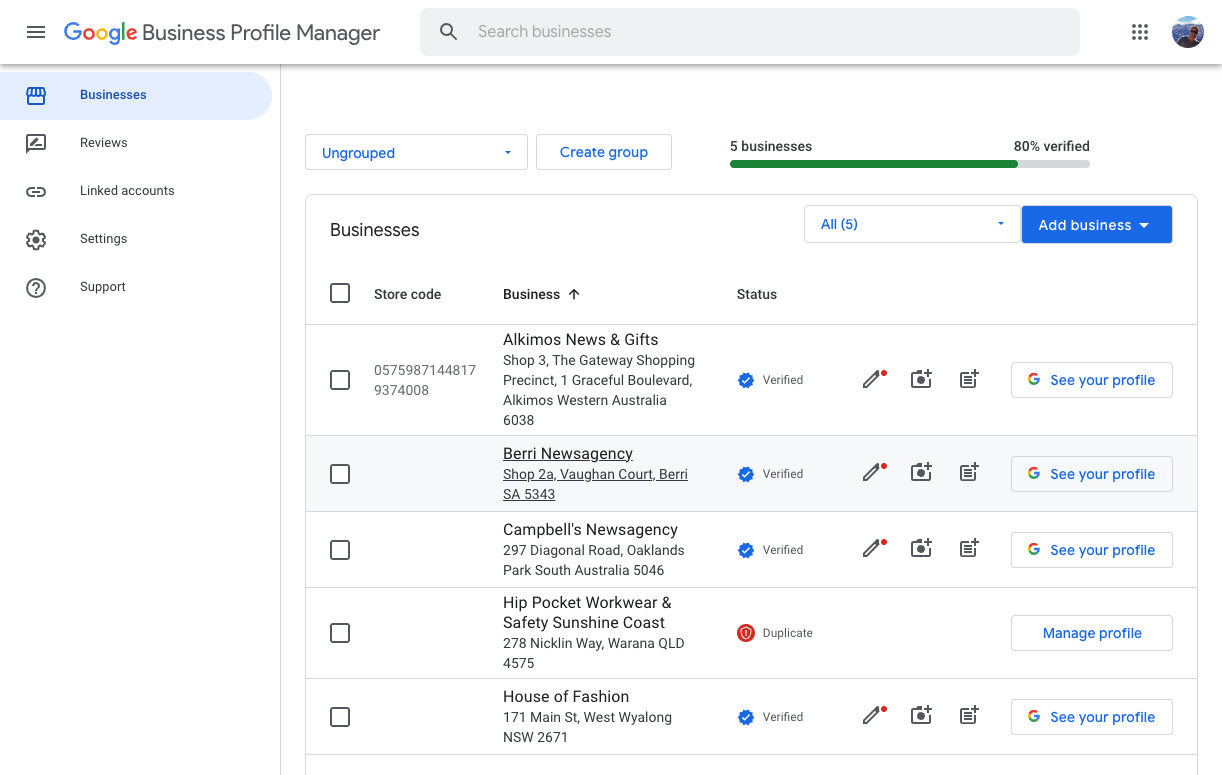Screen dimensions: 1222x775
Task: Open the Google apps grid
Action: tap(1140, 32)
